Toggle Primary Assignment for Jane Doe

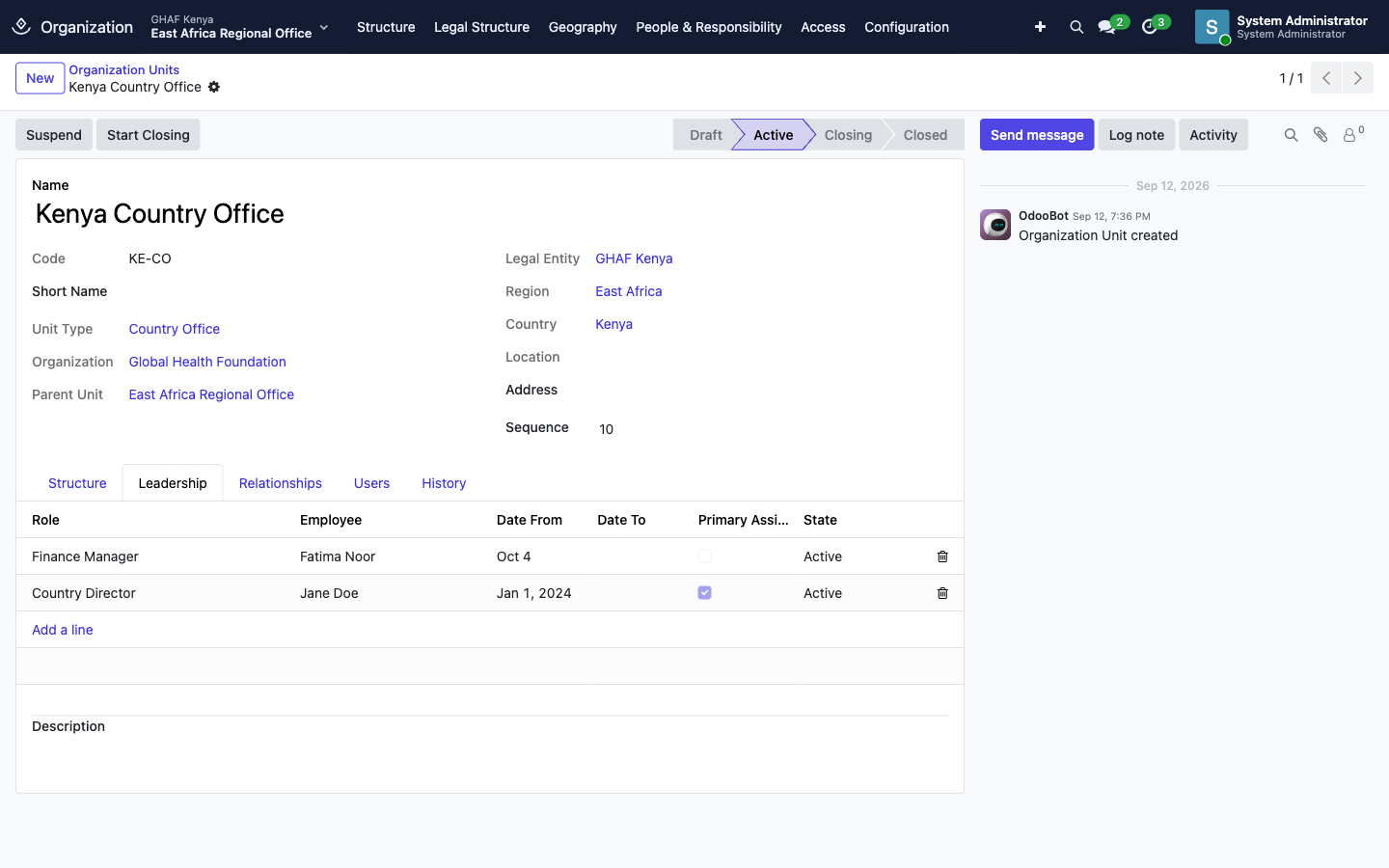pos(704,593)
